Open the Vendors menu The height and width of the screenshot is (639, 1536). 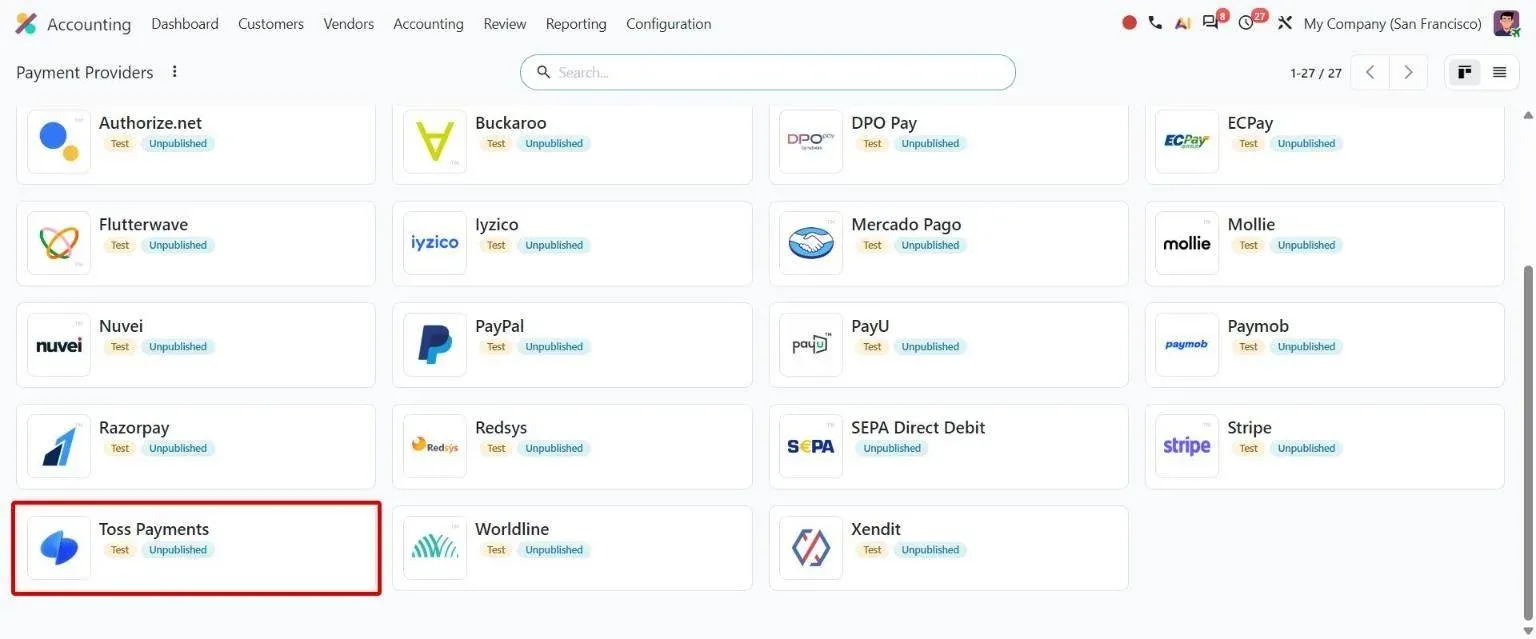point(349,23)
